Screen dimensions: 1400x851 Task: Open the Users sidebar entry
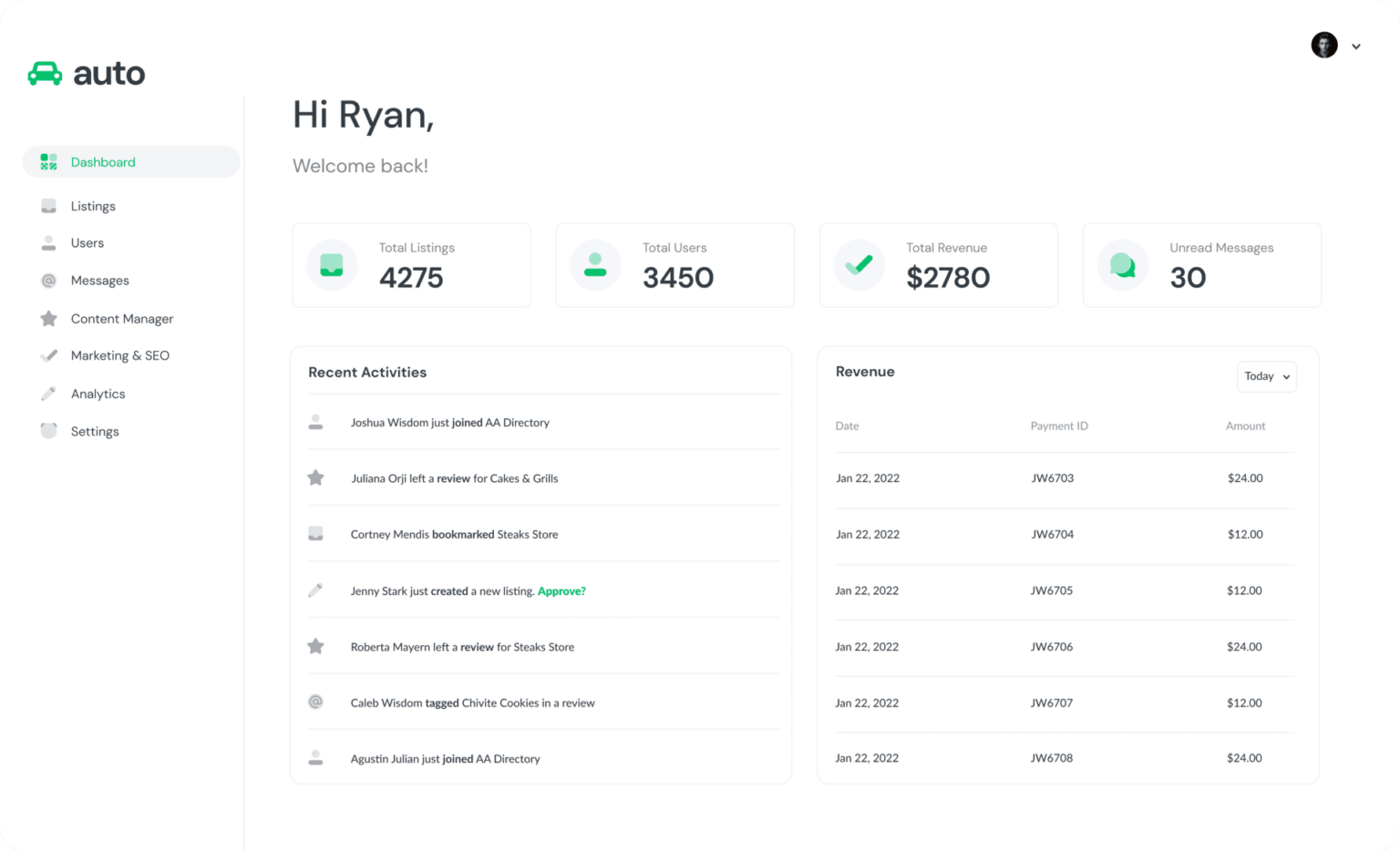(x=87, y=242)
